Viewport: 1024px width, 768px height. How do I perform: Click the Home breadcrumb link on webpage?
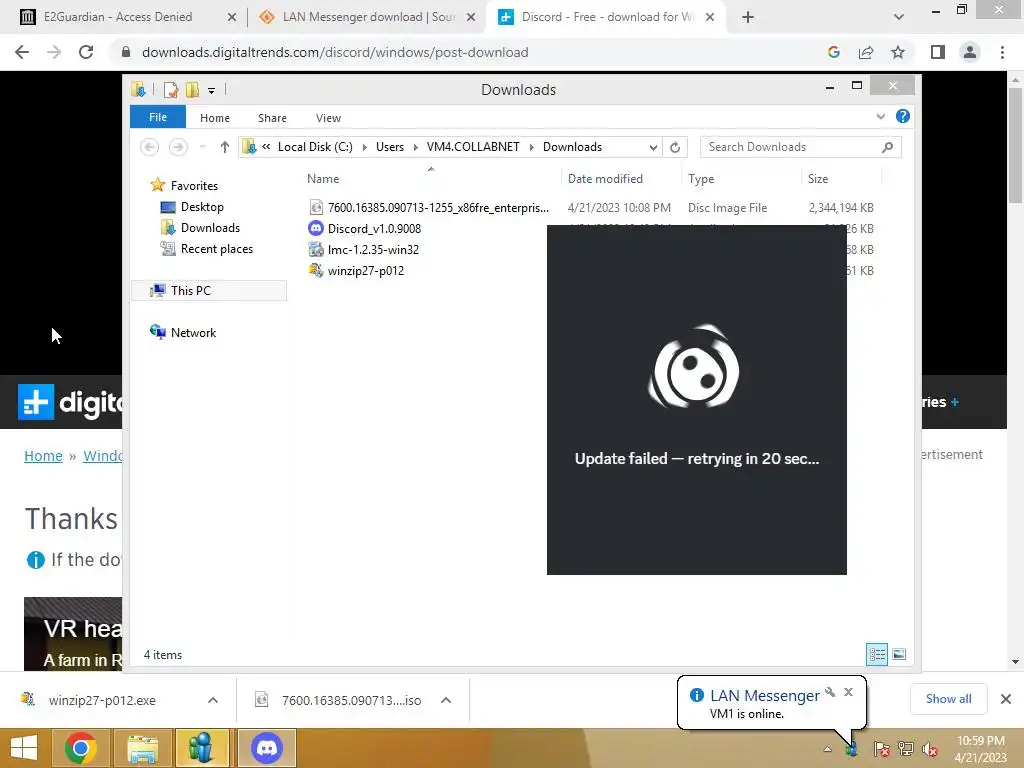(x=43, y=456)
